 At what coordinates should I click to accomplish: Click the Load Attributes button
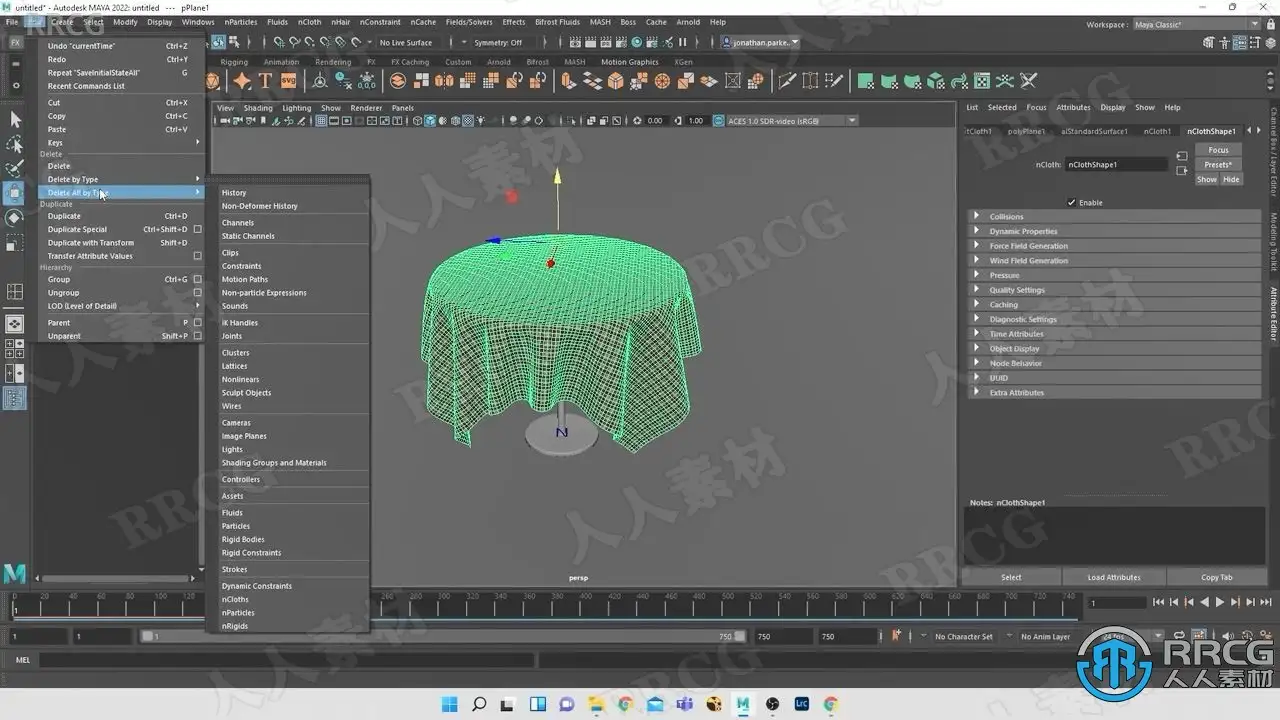coord(1114,577)
